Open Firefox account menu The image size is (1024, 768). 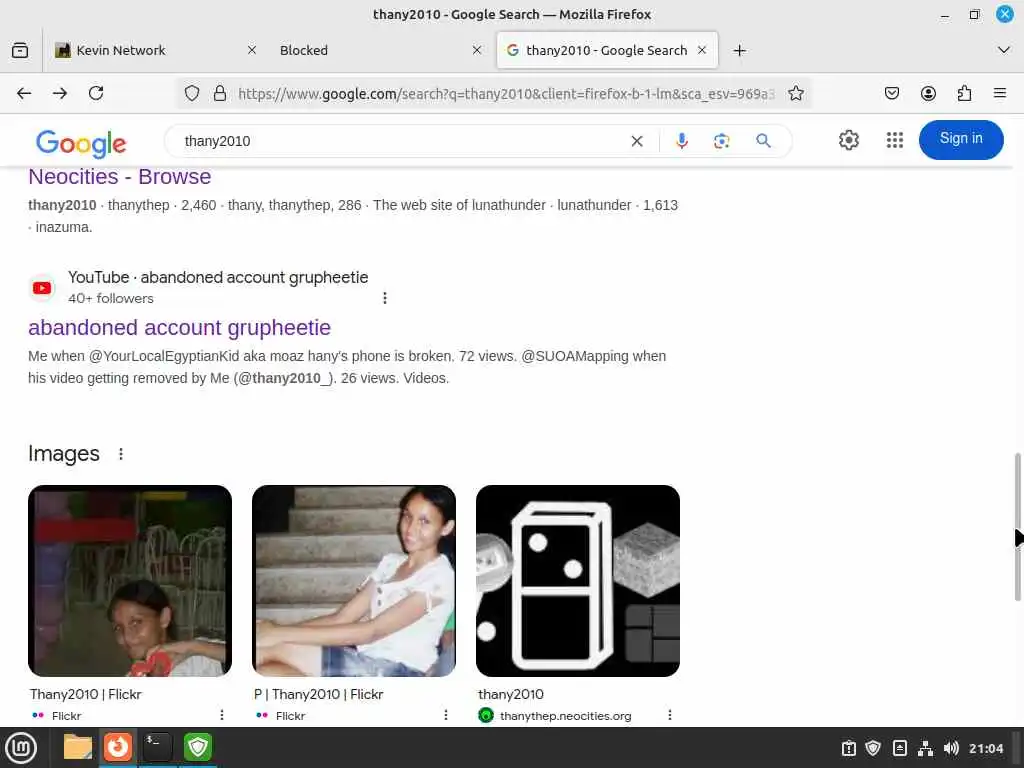[928, 93]
